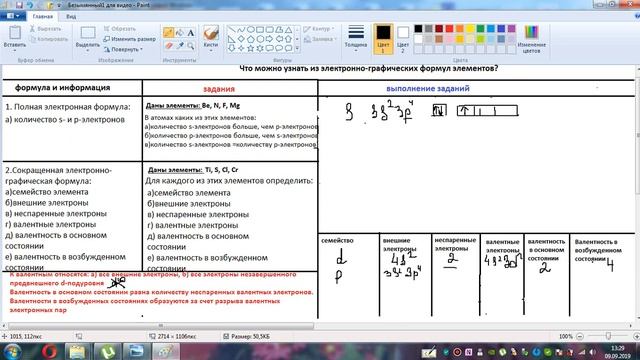Open the Заливка (Fill) dropdown

click(x=320, y=39)
